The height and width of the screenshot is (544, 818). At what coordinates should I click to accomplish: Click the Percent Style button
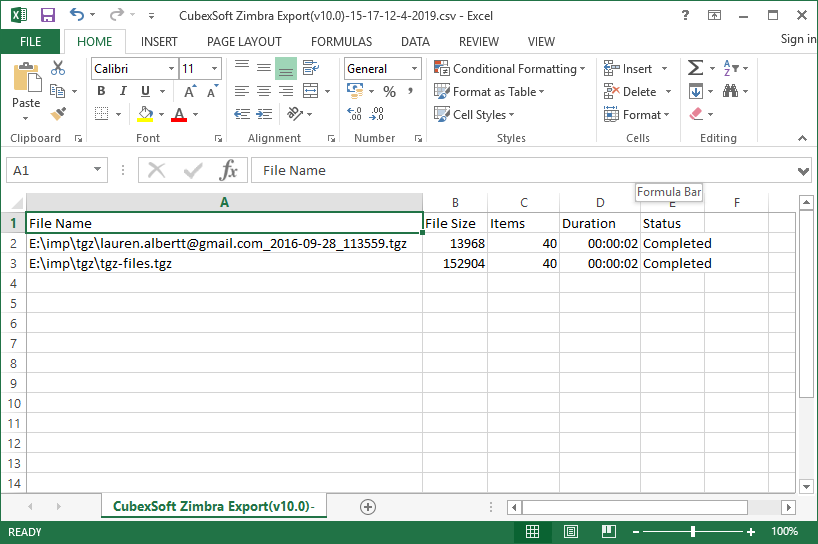coord(389,91)
